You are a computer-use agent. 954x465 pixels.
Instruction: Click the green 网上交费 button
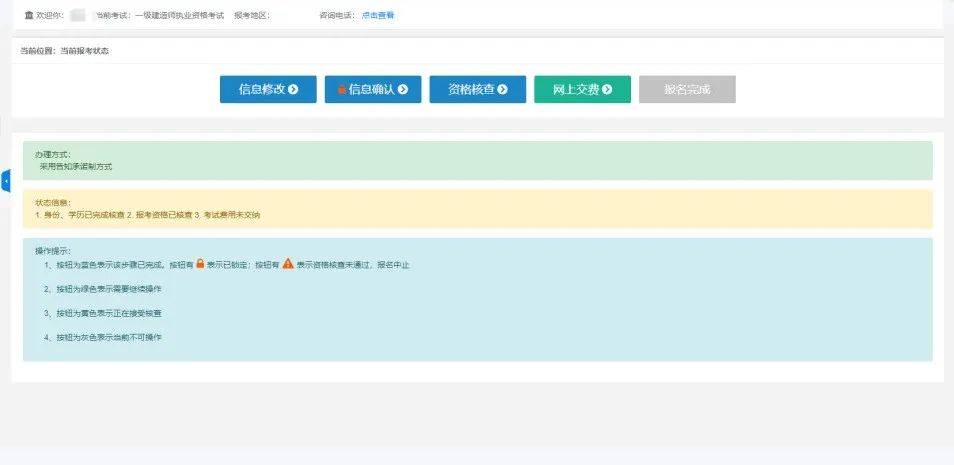(582, 89)
